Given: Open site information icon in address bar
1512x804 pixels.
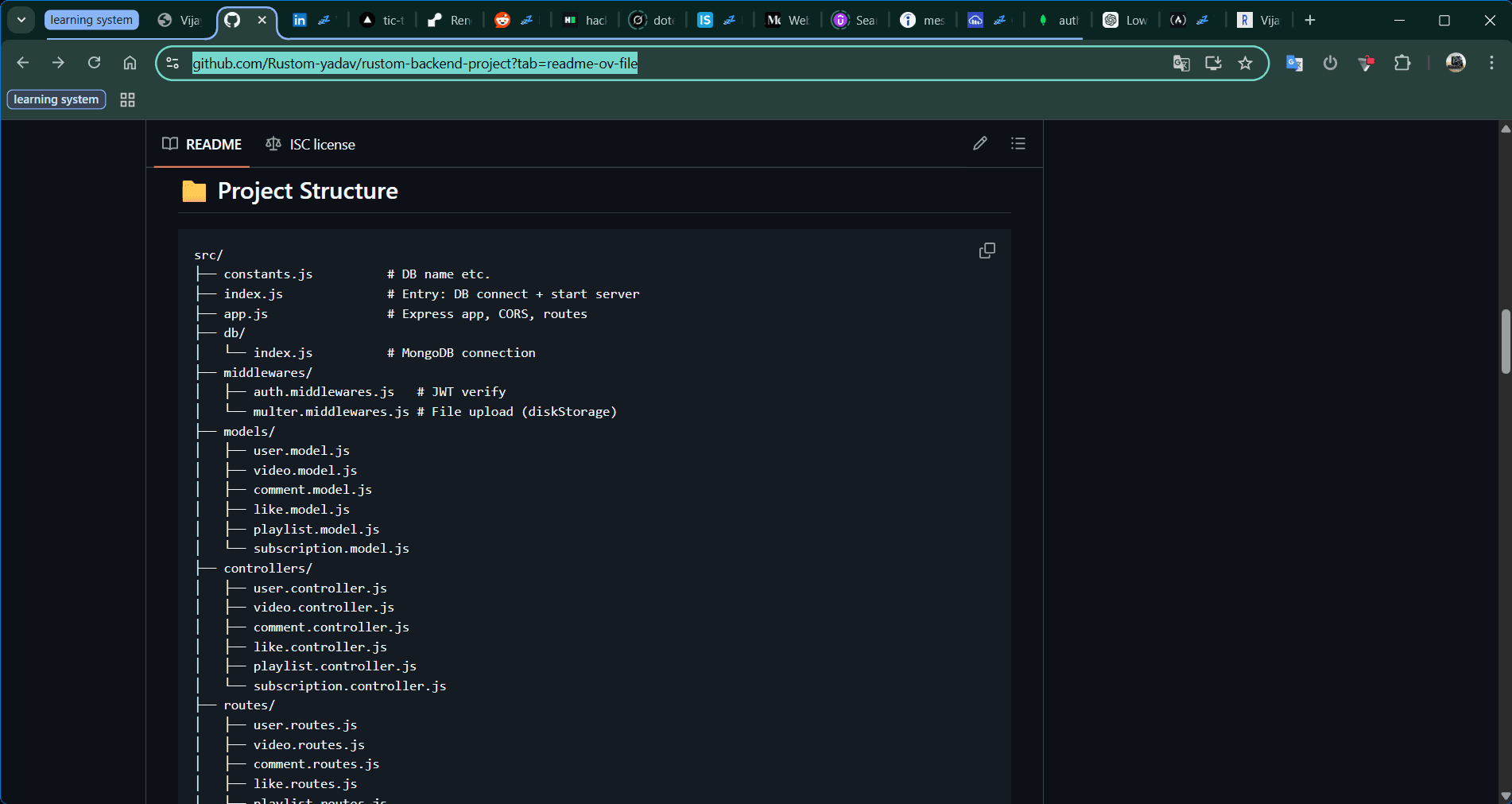Looking at the screenshot, I should pyautogui.click(x=173, y=63).
